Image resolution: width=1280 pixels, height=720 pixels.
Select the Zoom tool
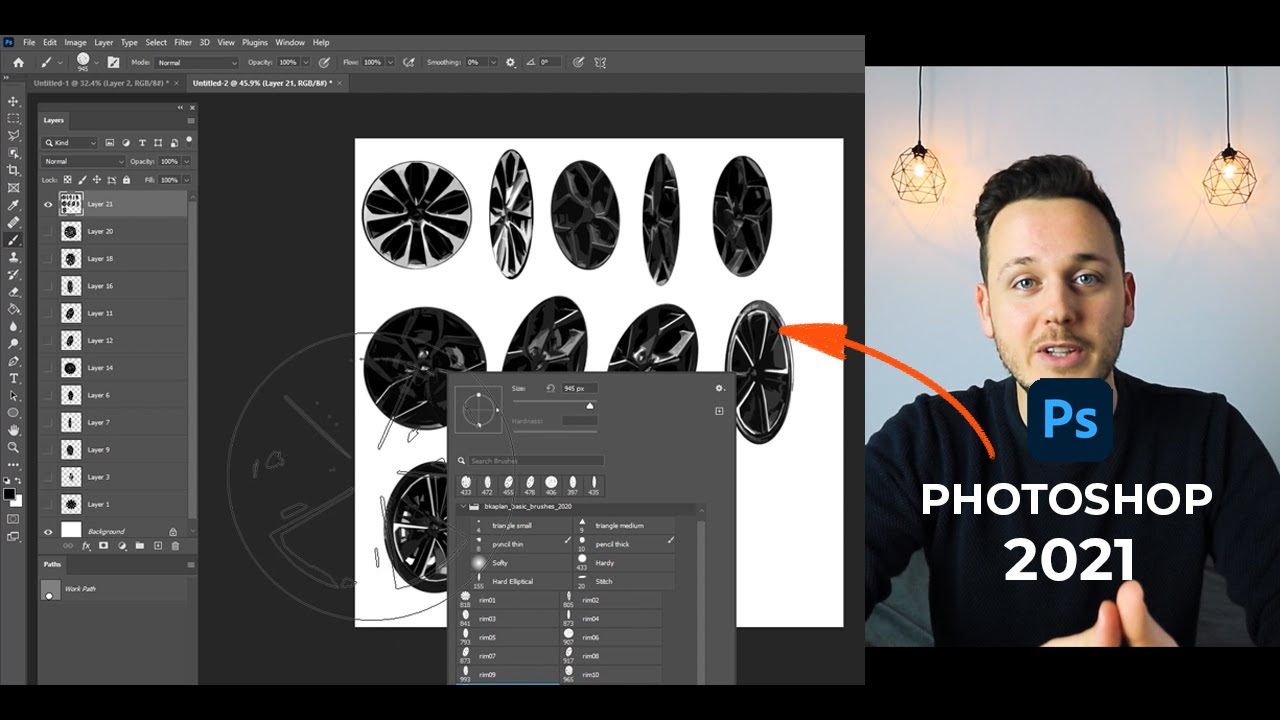tap(14, 447)
